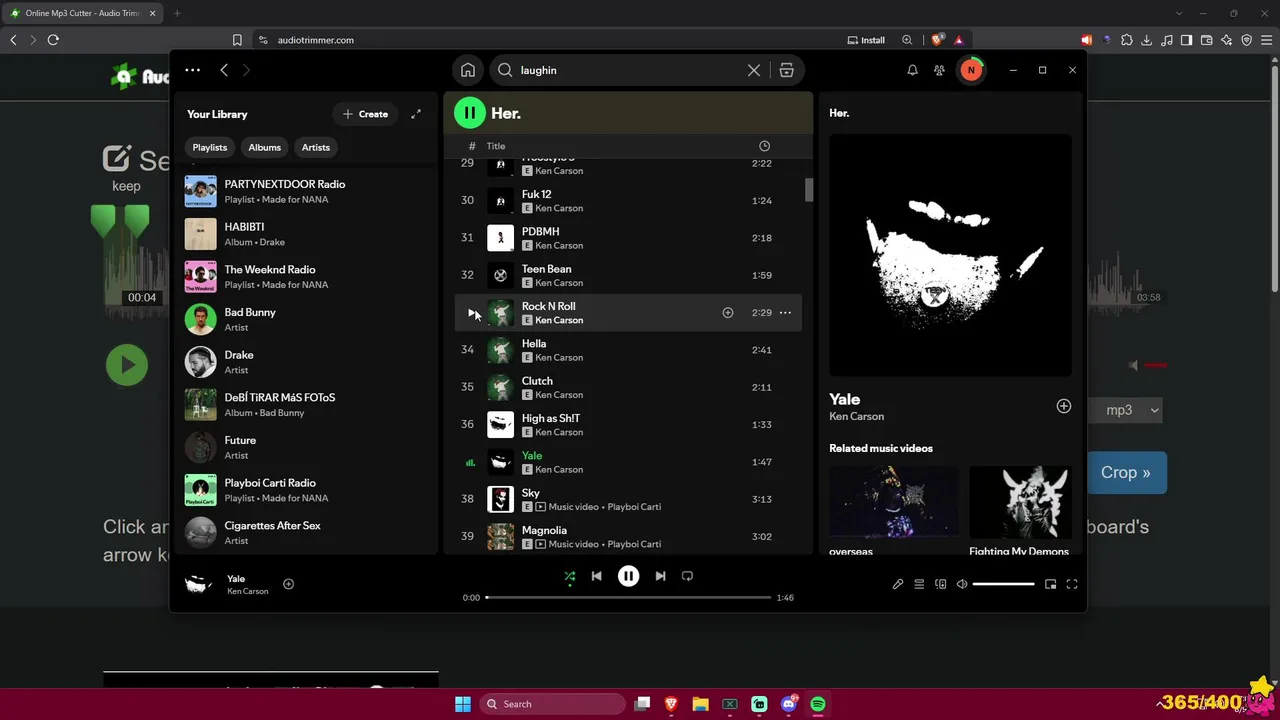Viewport: 1280px width, 720px height.
Task: Pause the Her. playlist with green button
Action: coord(470,113)
